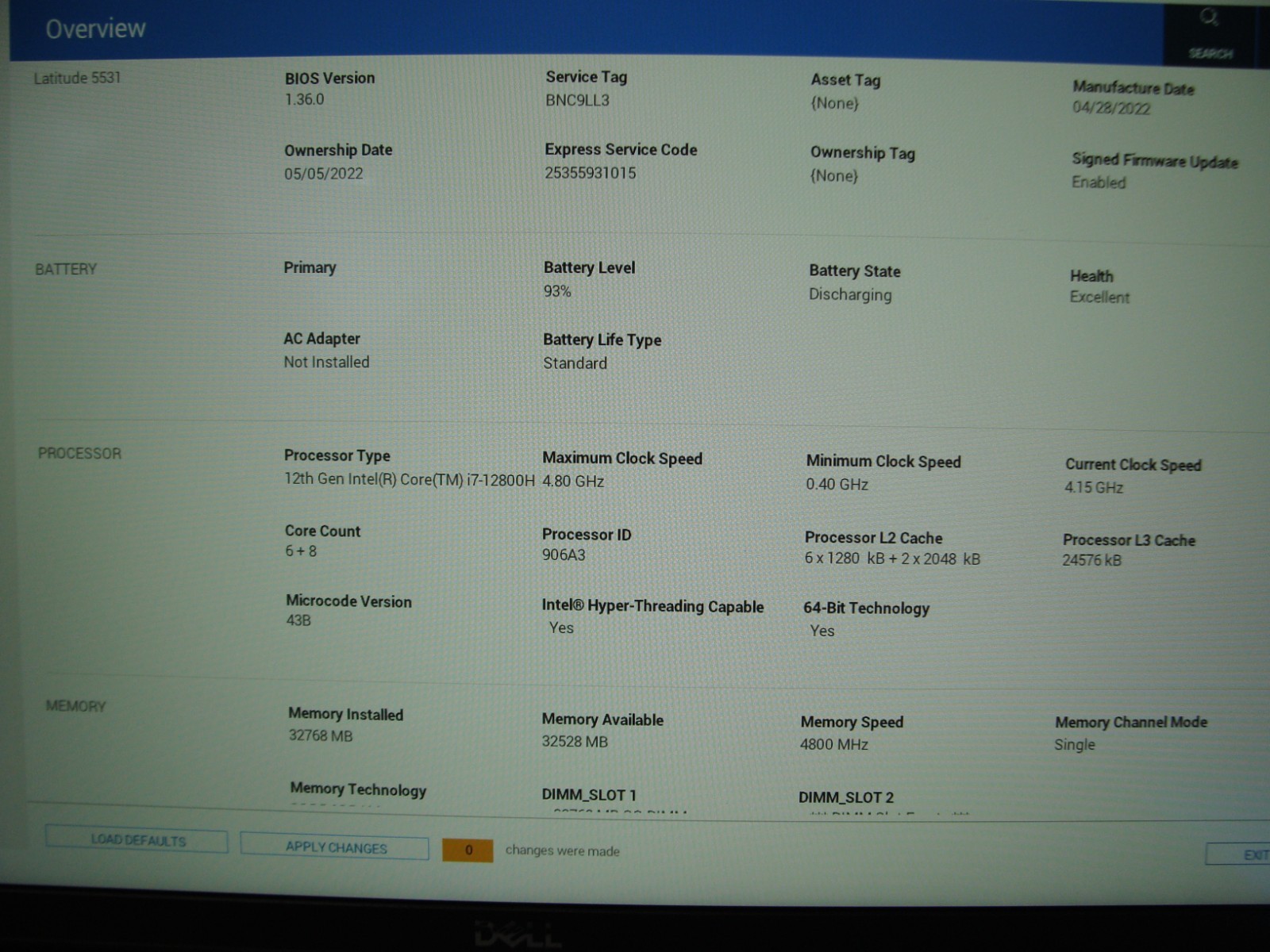Select the Ownership Tag label
1270x952 pixels.
(x=862, y=153)
